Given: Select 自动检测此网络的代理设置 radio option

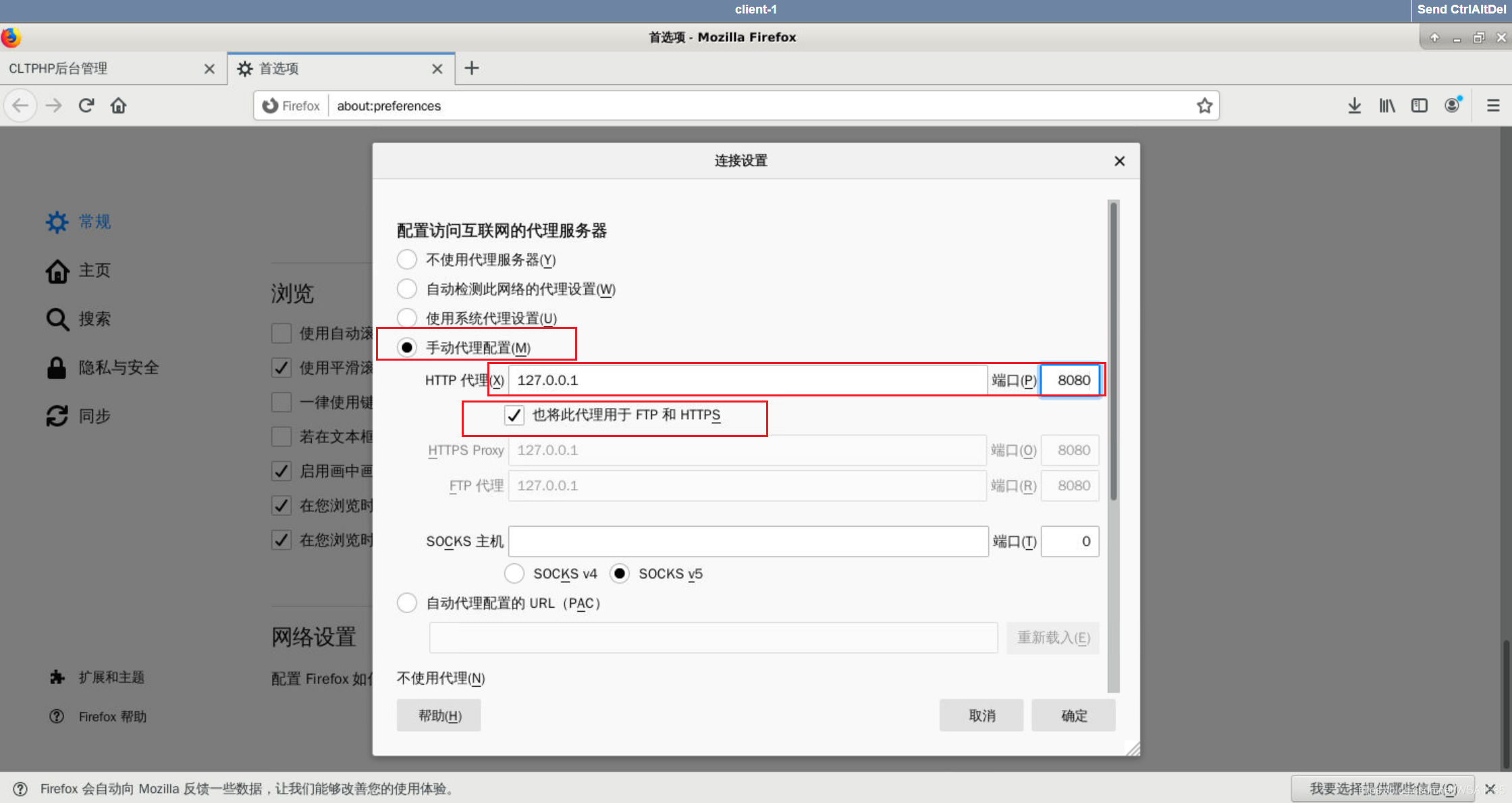Looking at the screenshot, I should click(407, 289).
